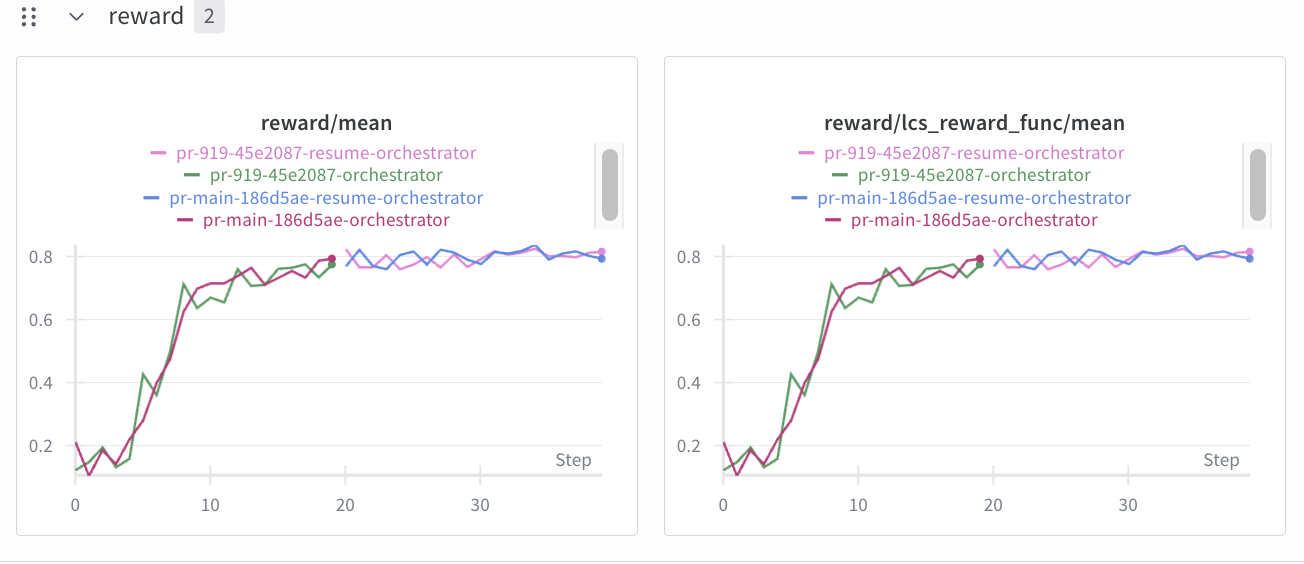Select pr-919-45e2087-resume-orchestrator legend text in reward/mean chart
The image size is (1304, 564).
pos(326,153)
